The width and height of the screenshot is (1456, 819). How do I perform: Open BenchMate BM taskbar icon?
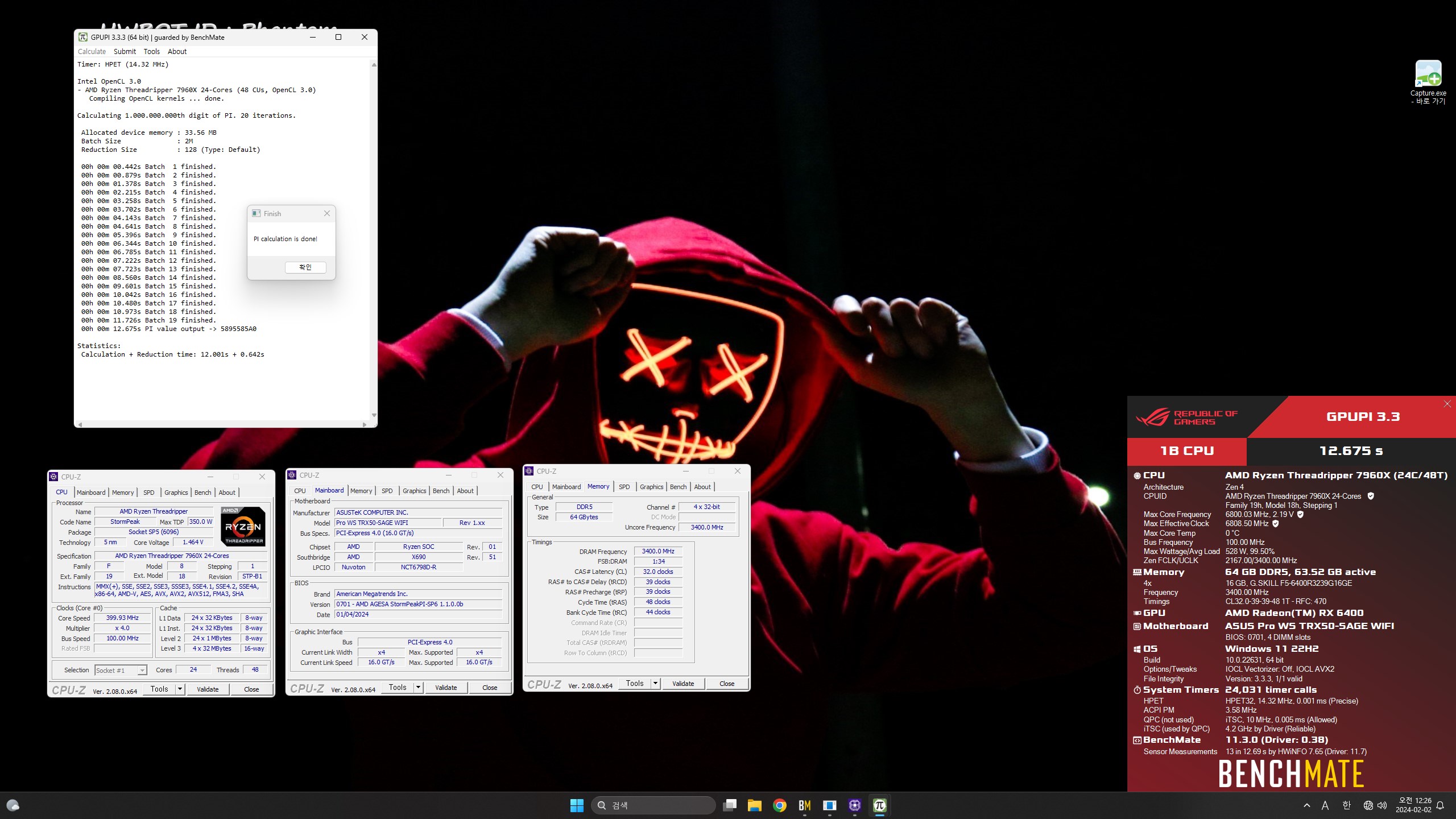click(805, 805)
